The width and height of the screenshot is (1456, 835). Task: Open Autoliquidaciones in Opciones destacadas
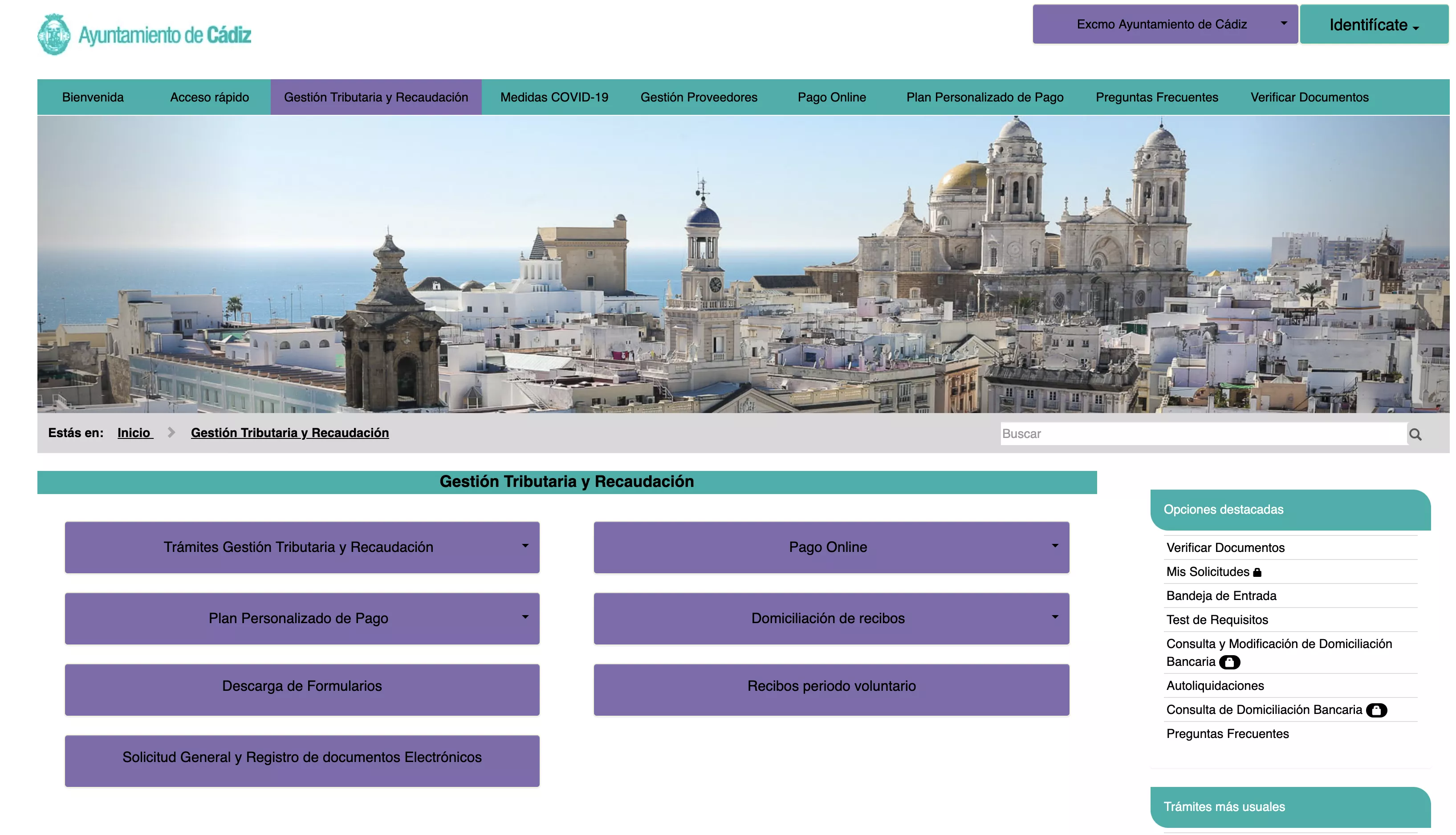click(1215, 686)
